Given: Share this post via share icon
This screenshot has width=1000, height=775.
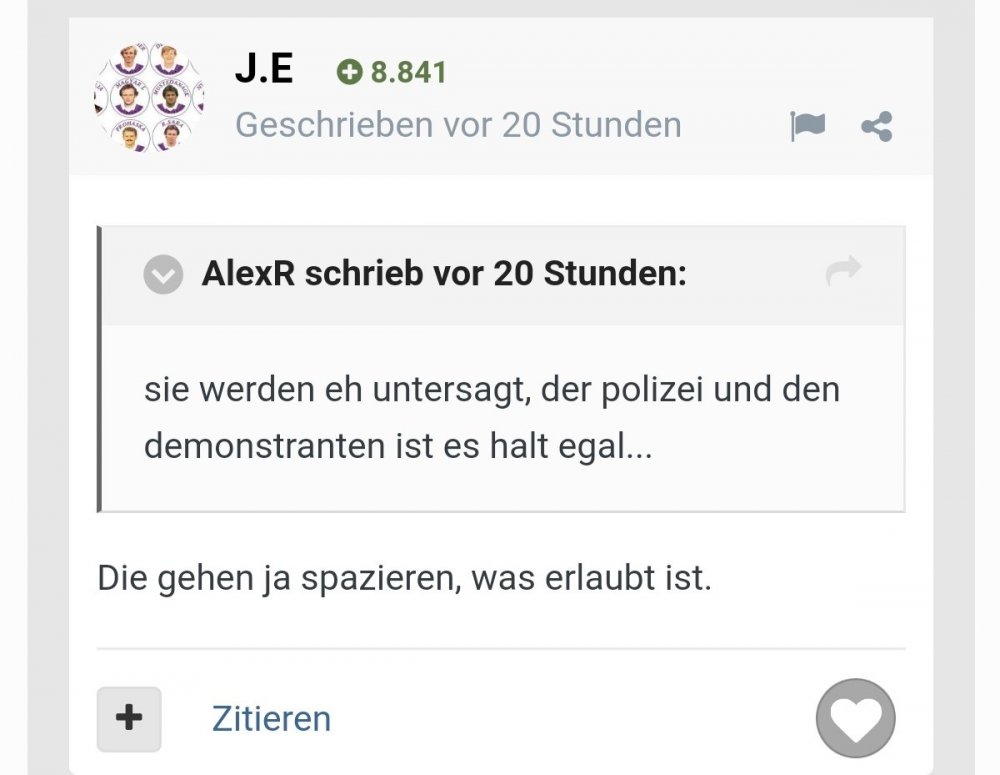Looking at the screenshot, I should 877,126.
